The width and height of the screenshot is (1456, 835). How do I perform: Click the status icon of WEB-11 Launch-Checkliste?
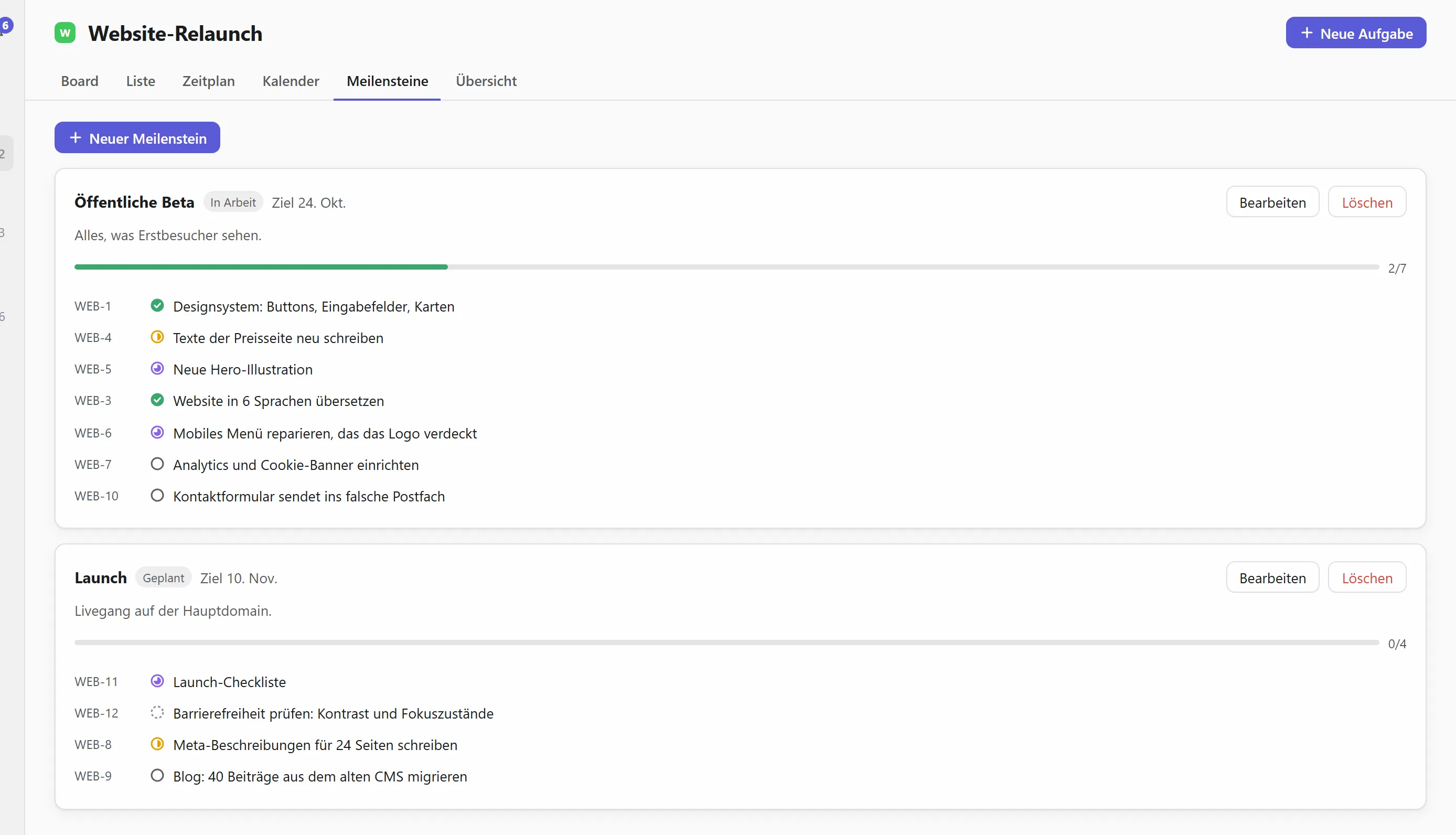coord(157,681)
